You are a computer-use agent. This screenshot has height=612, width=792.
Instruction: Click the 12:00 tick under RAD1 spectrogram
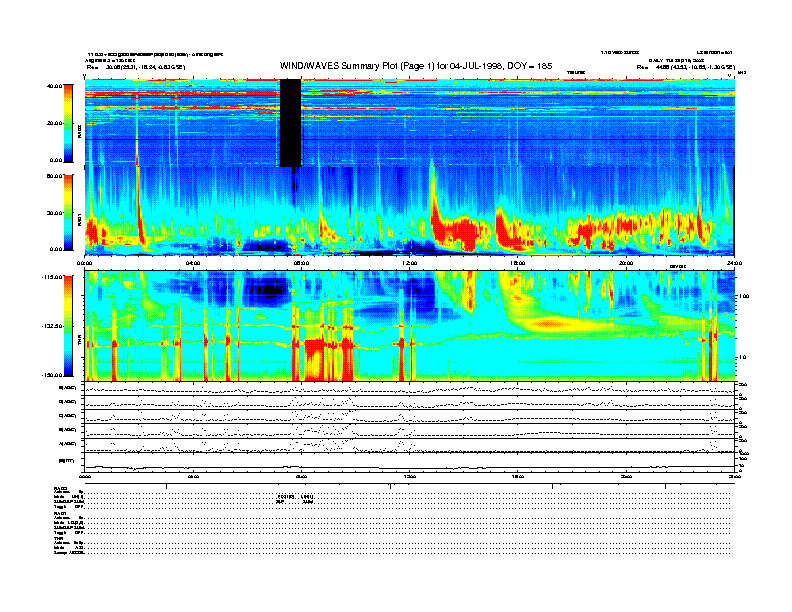tap(409, 263)
